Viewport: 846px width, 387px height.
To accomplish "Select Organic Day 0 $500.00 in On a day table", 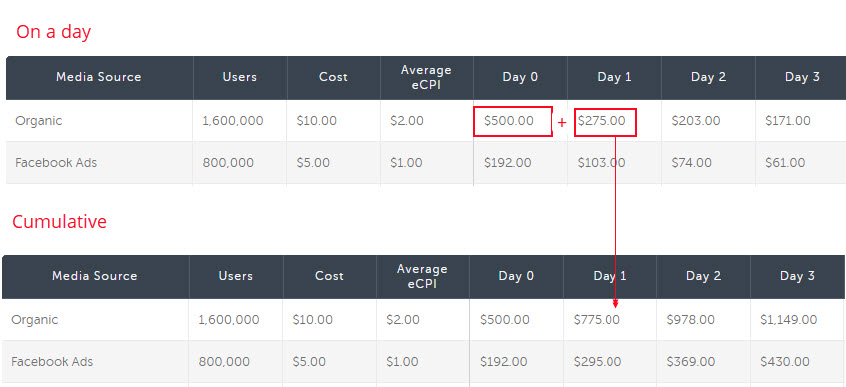I will click(x=509, y=121).
